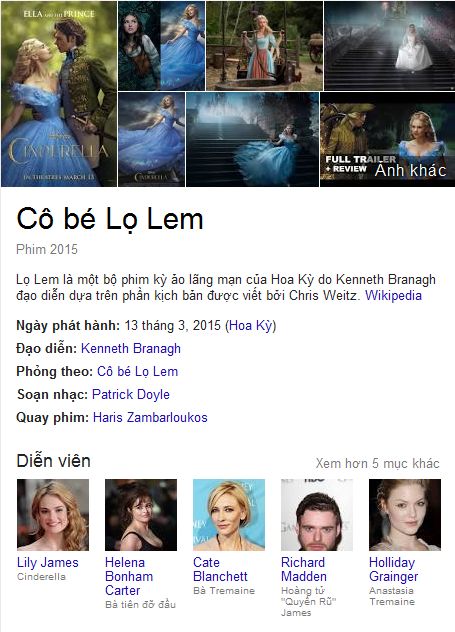Select composer Patrick Doyle link

coord(131,394)
